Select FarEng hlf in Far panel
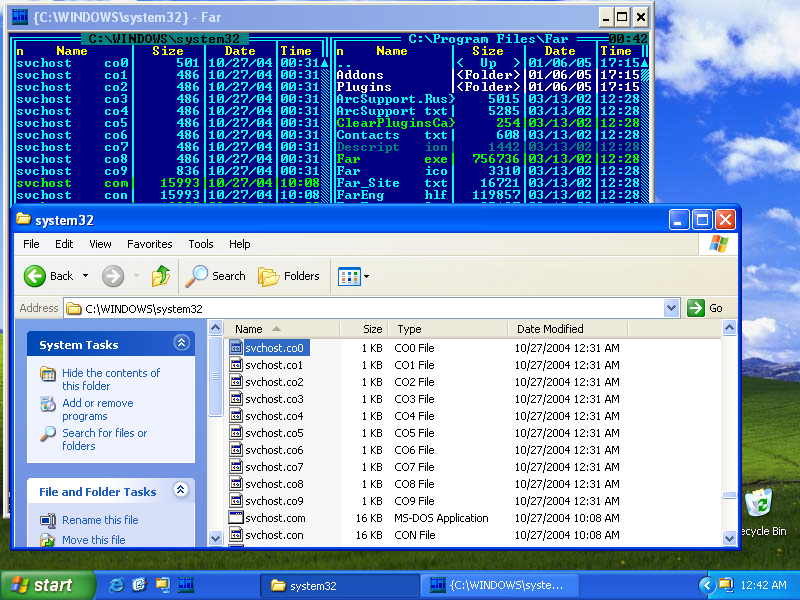 (x=488, y=195)
